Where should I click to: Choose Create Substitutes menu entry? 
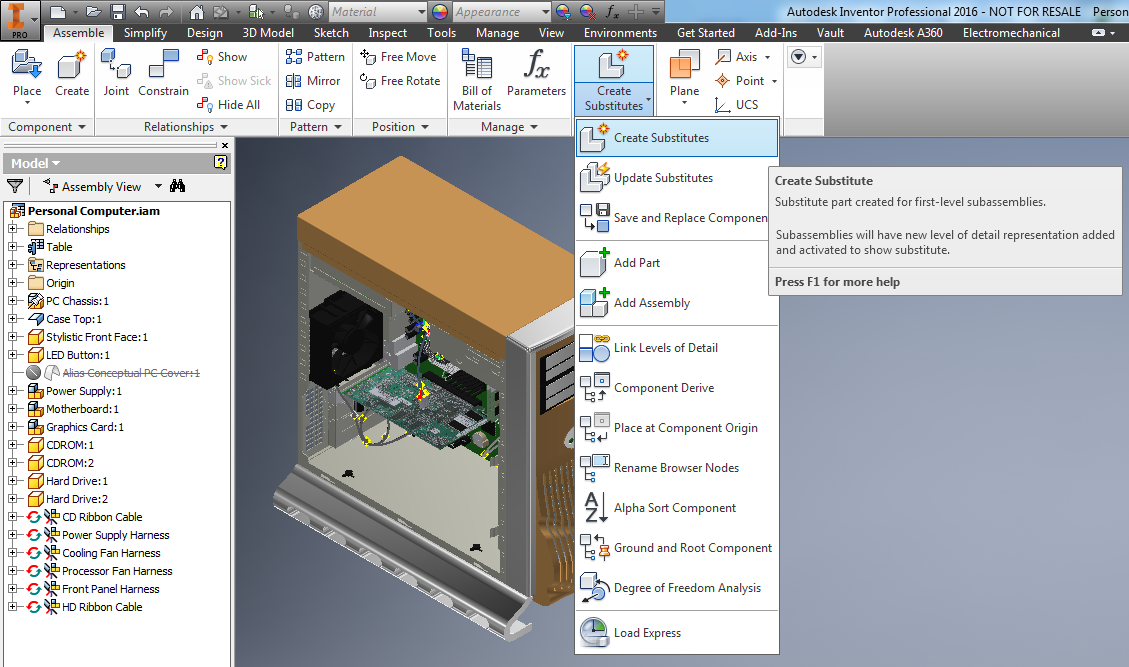(677, 138)
